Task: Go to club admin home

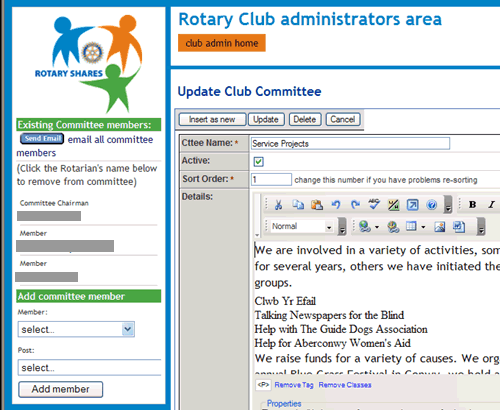Action: coord(222,43)
